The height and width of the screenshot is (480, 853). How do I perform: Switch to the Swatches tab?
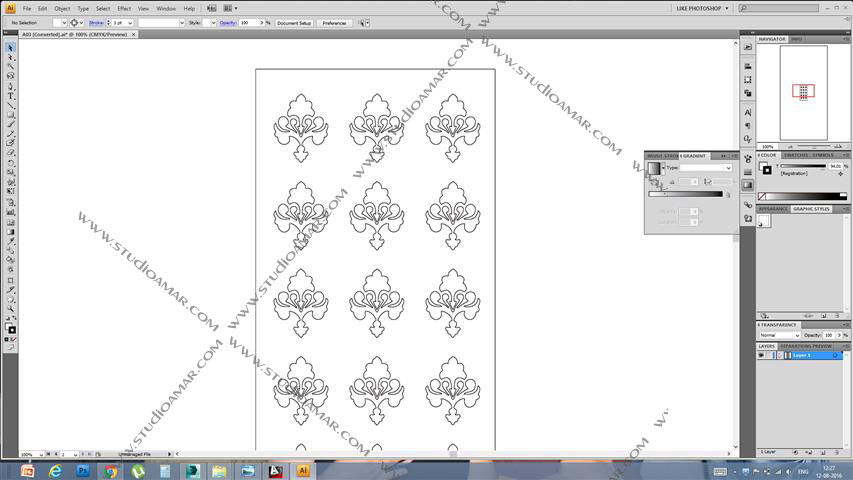pos(796,155)
